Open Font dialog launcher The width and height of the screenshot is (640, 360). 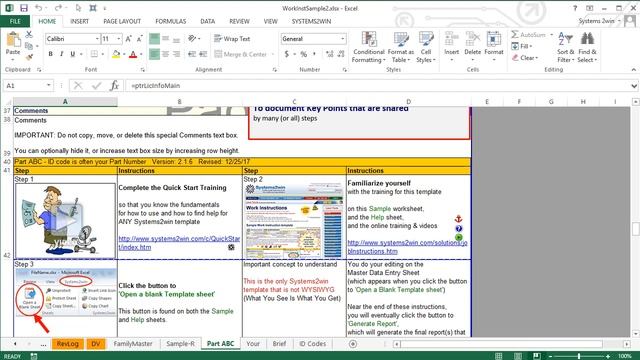(x=142, y=70)
